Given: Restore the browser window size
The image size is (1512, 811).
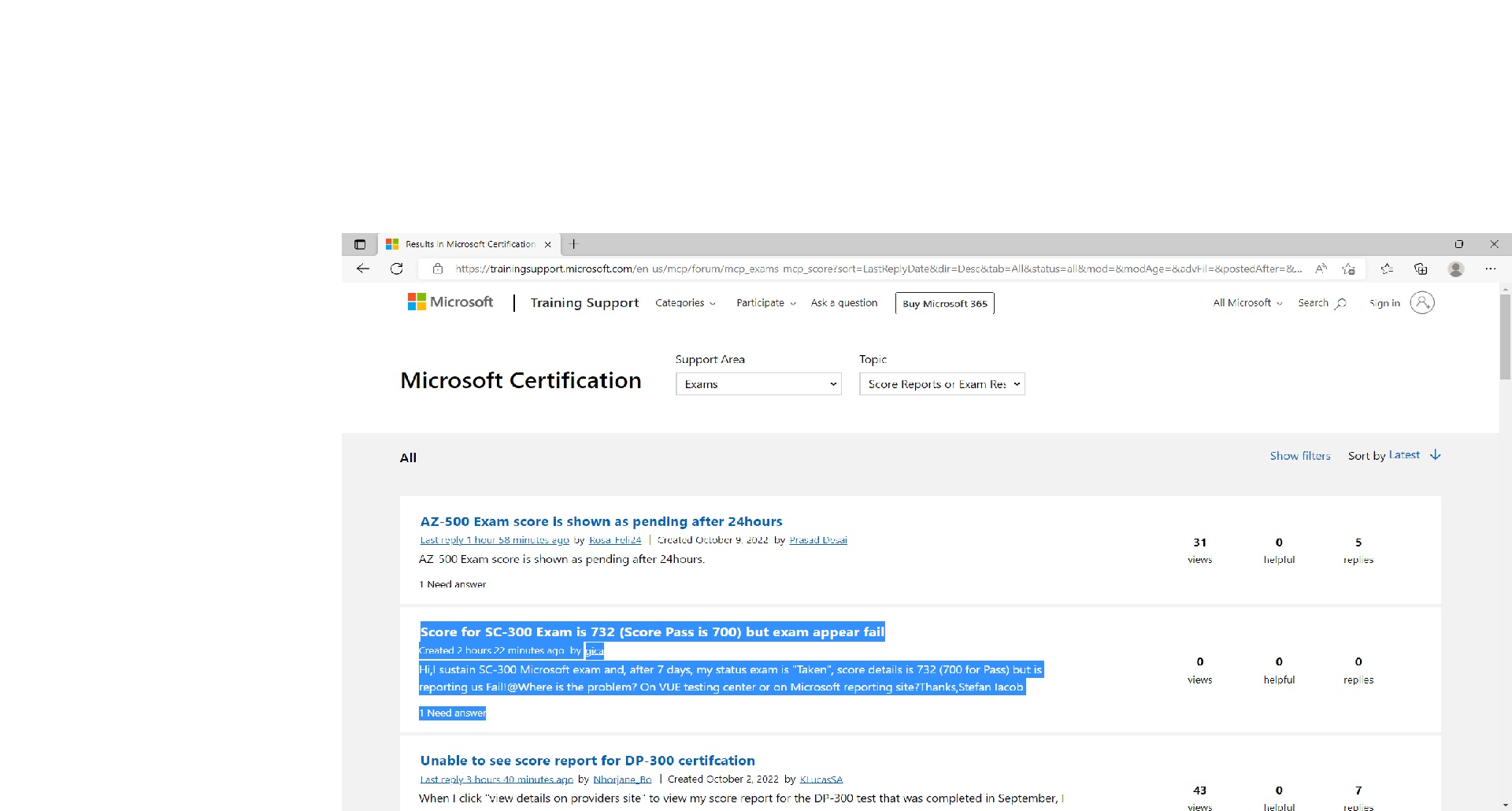Looking at the screenshot, I should 1458,244.
